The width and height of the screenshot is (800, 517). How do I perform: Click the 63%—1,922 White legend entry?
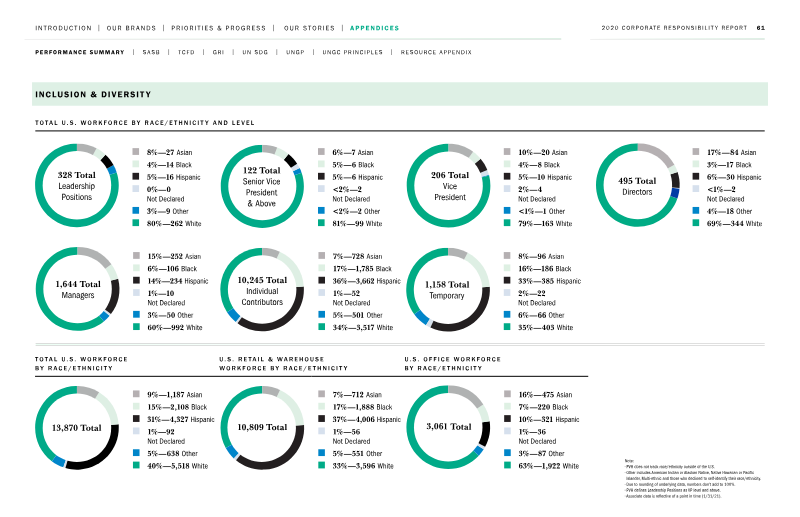tap(548, 465)
